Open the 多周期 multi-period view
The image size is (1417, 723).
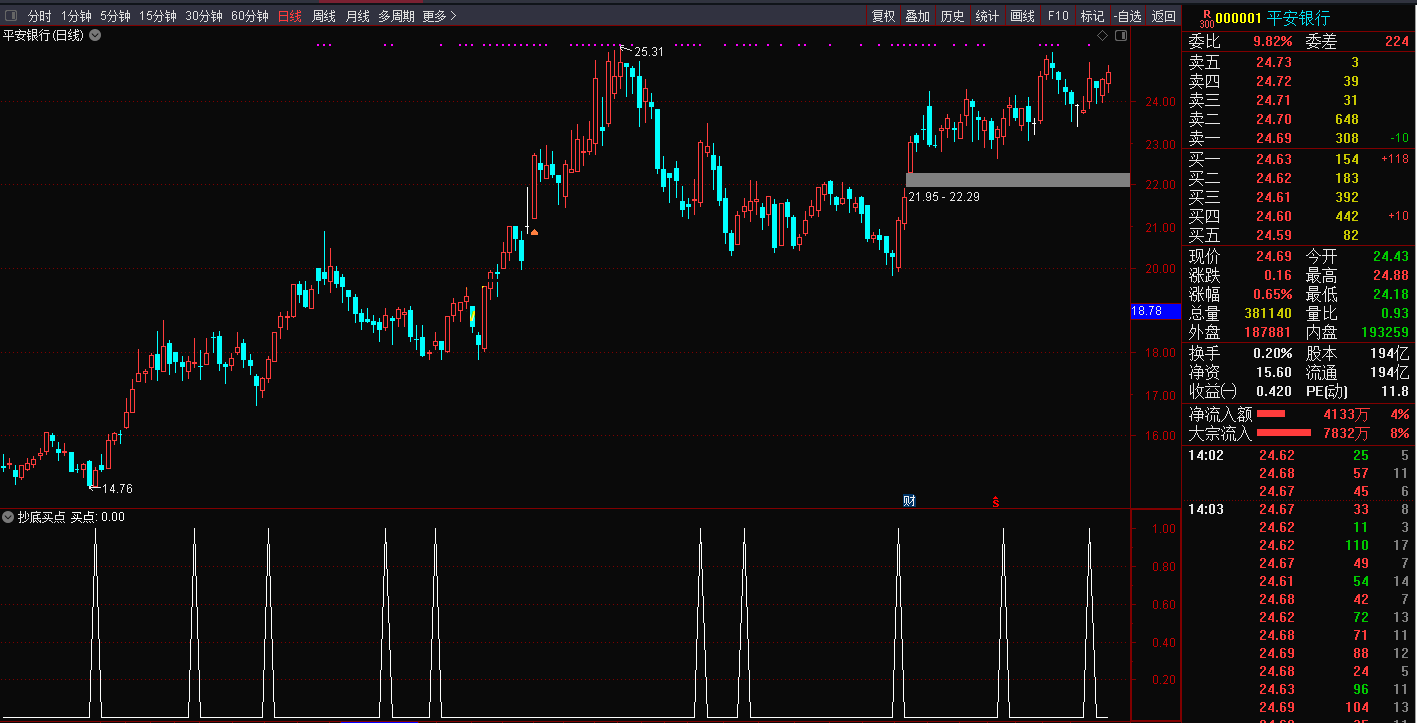(x=396, y=16)
